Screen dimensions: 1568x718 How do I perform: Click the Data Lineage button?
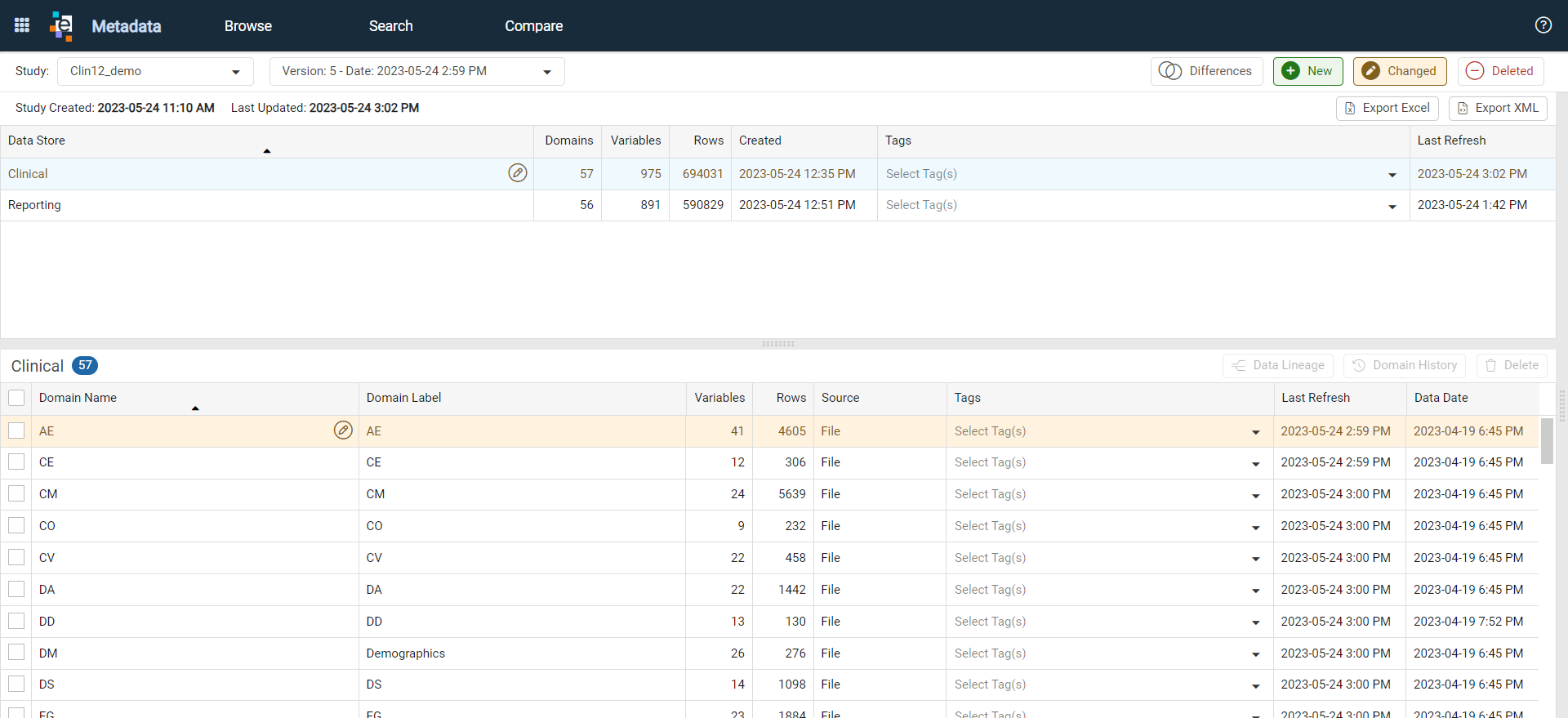[x=1278, y=365]
